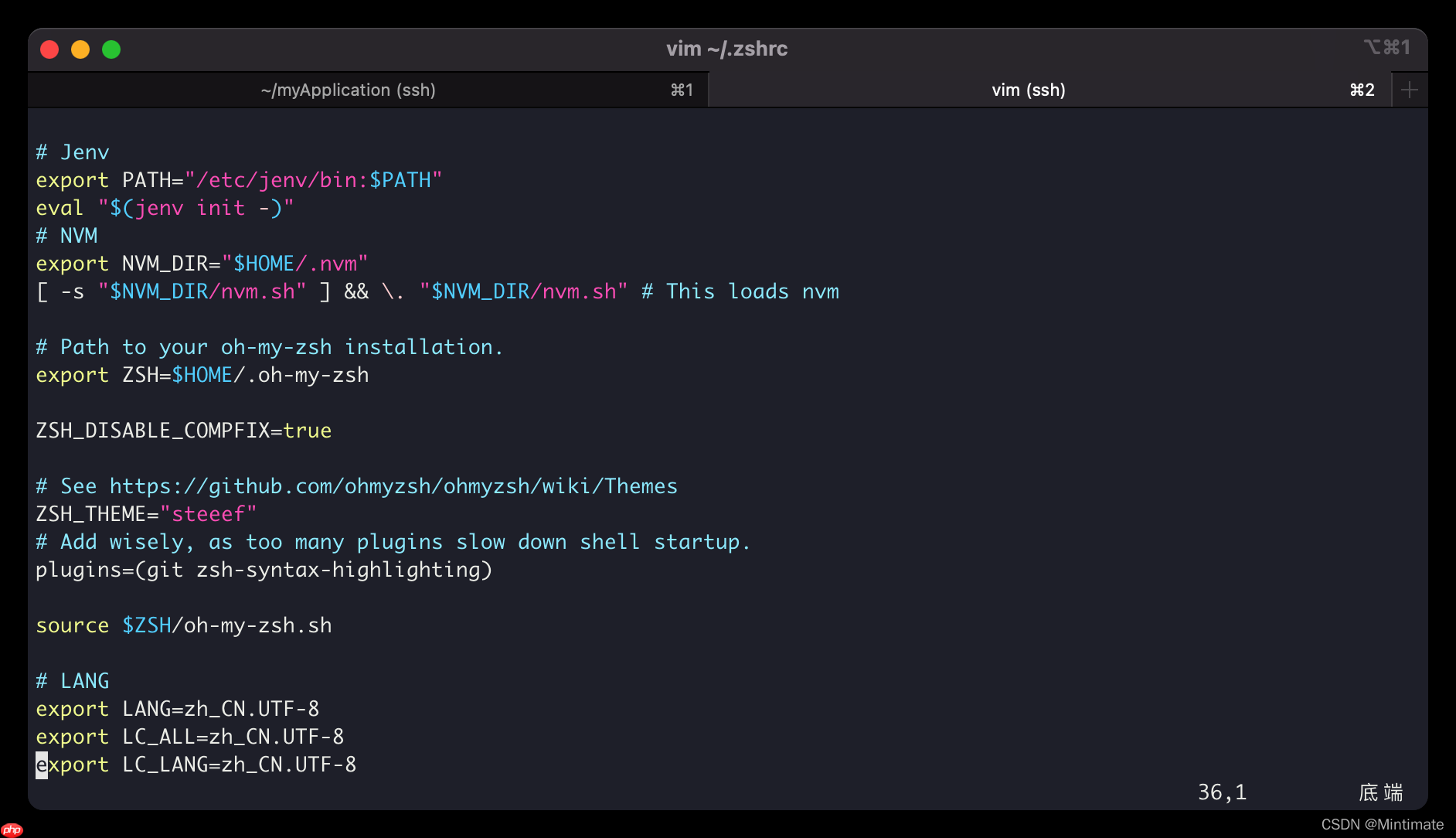
Task: Click the 36,1 cursor position indicator
Action: pyautogui.click(x=1221, y=792)
